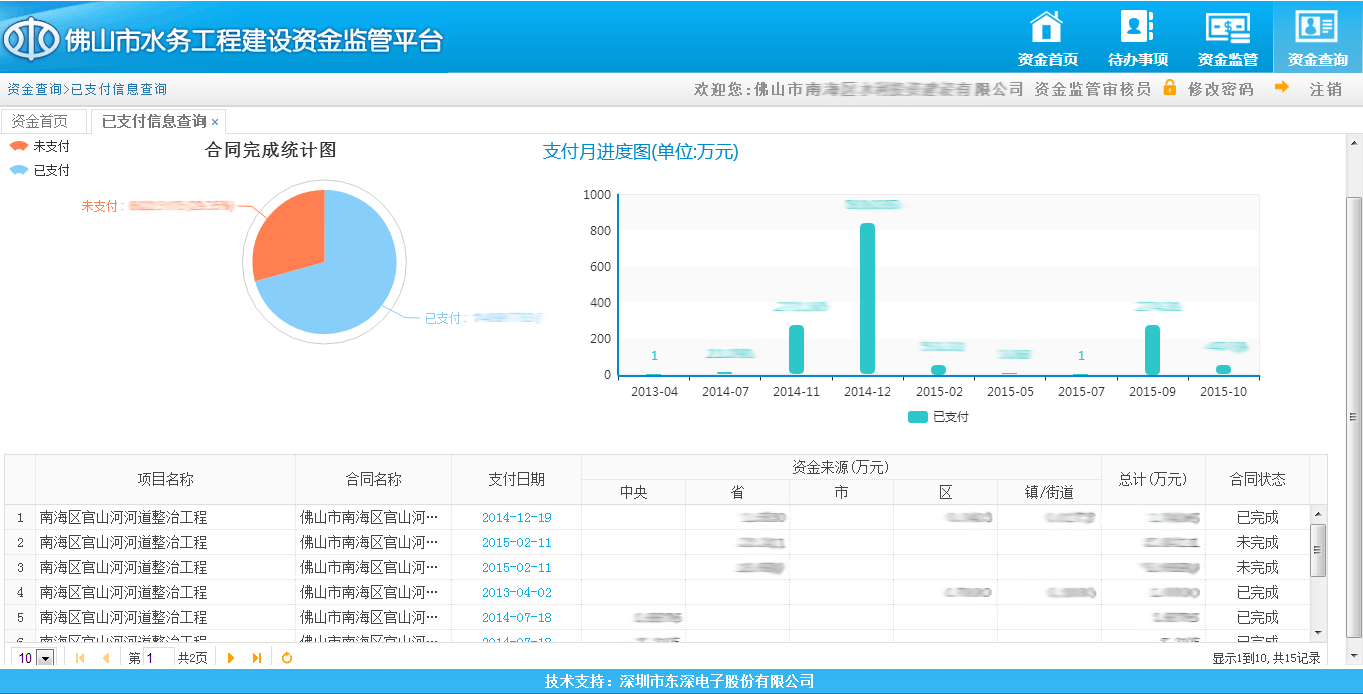The height and width of the screenshot is (694, 1363).
Task: Click 注销 to log out
Action: [x=1325, y=89]
